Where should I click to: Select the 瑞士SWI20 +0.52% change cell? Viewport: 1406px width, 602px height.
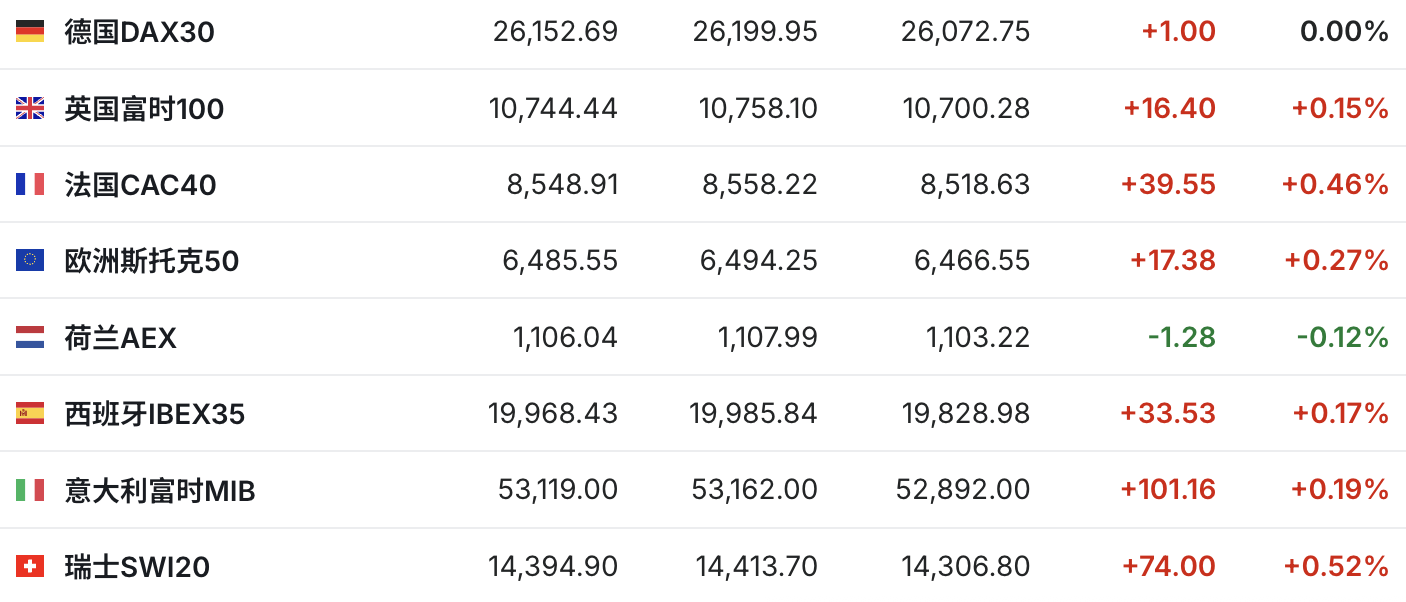(1337, 567)
